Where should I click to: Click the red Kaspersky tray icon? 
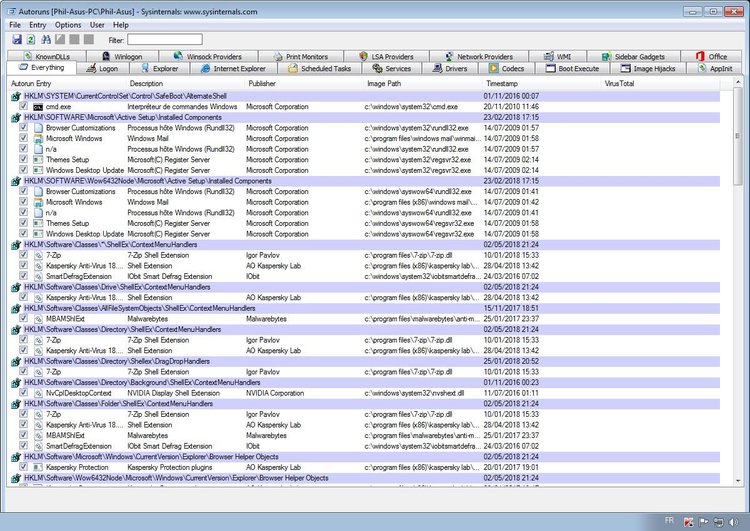pyautogui.click(x=689, y=522)
